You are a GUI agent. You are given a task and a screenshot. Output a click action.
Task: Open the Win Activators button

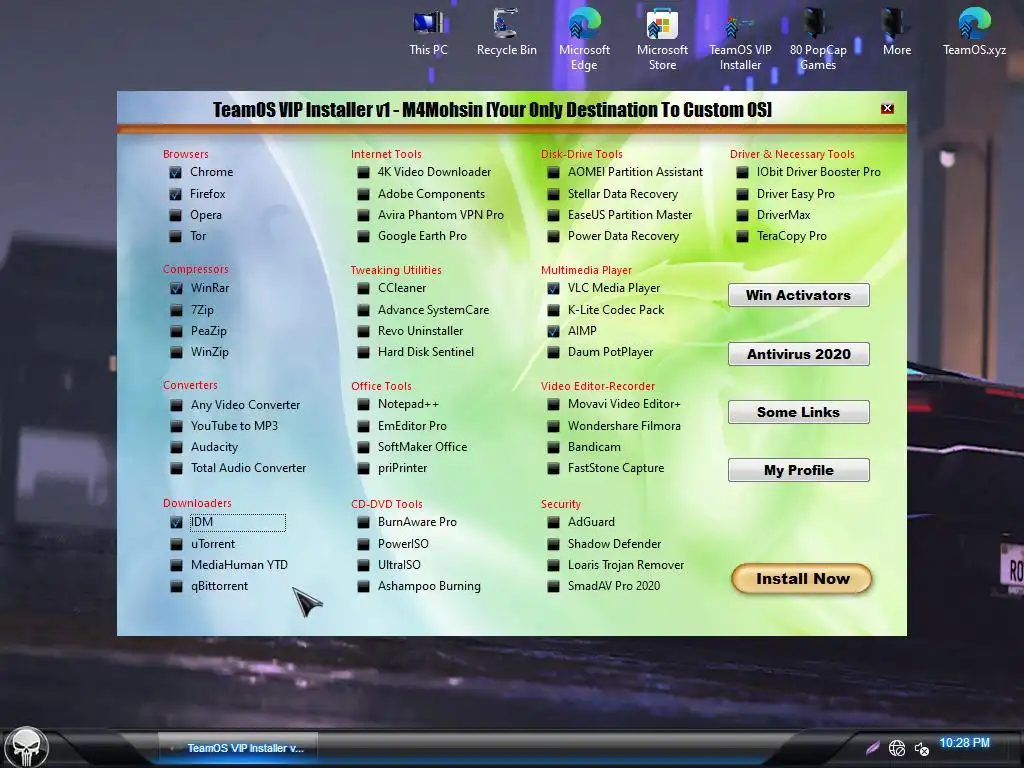[799, 295]
